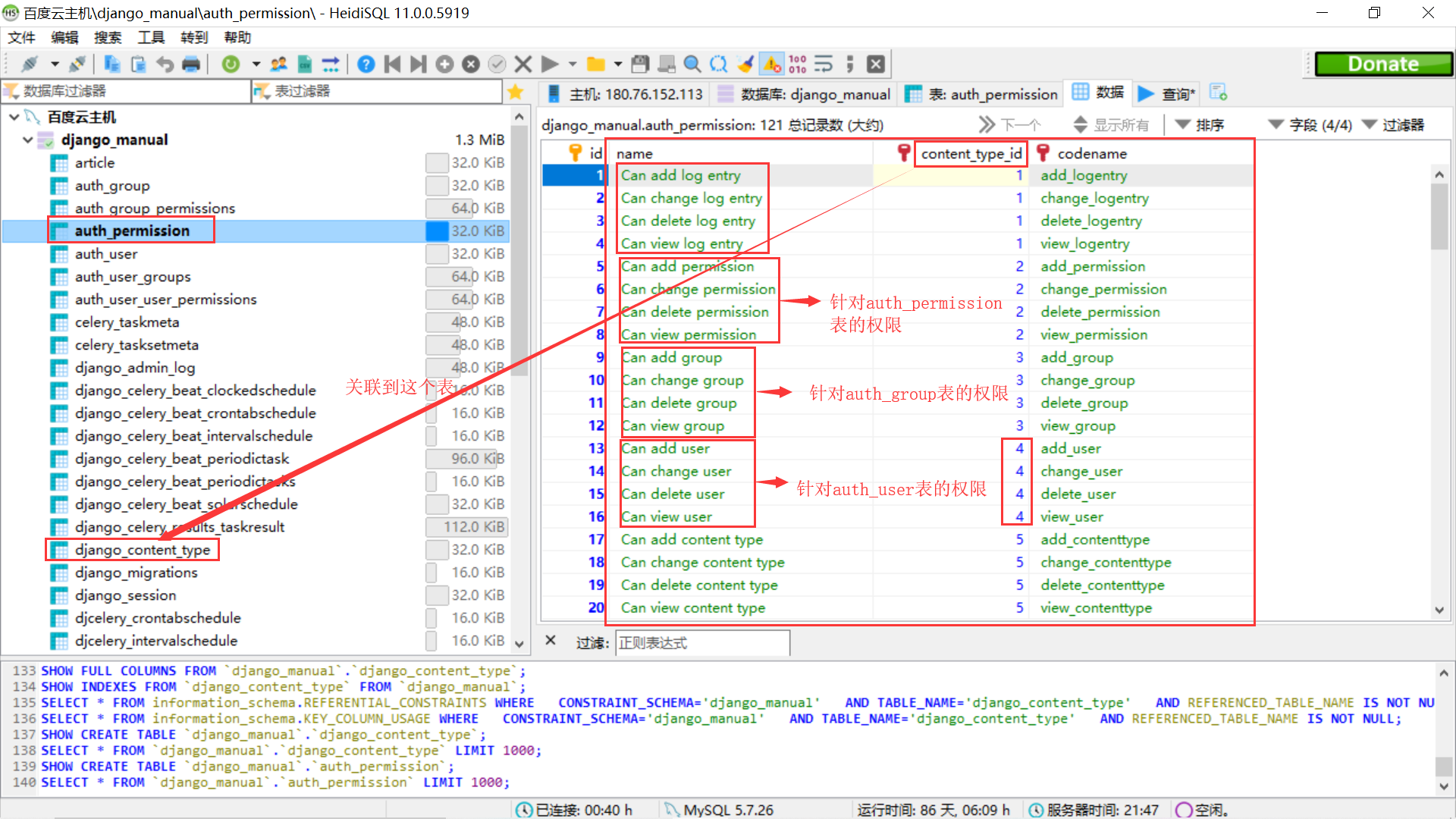This screenshot has height=819, width=1456.
Task: Click the green Donate button
Action: pos(1383,64)
